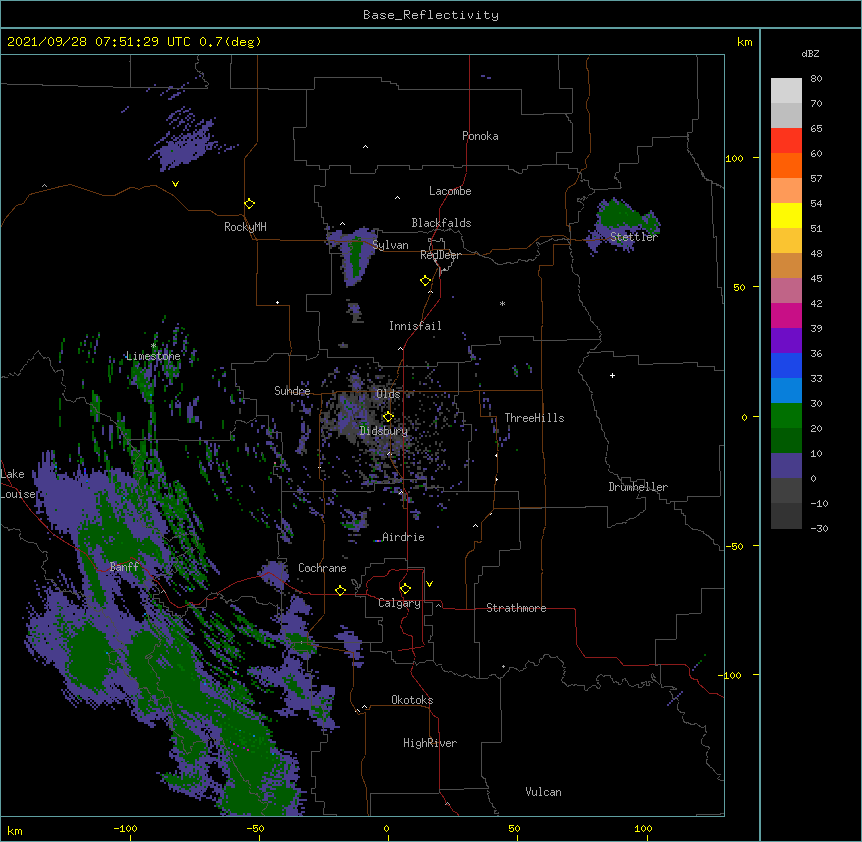Click the HighRiver town label
862x842 pixels.
coord(430,743)
